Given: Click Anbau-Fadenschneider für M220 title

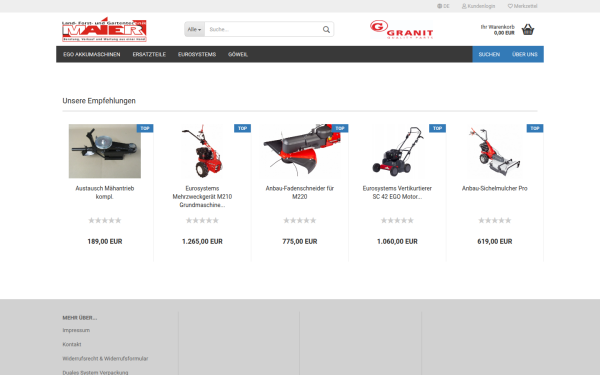Looking at the screenshot, I should [x=300, y=192].
